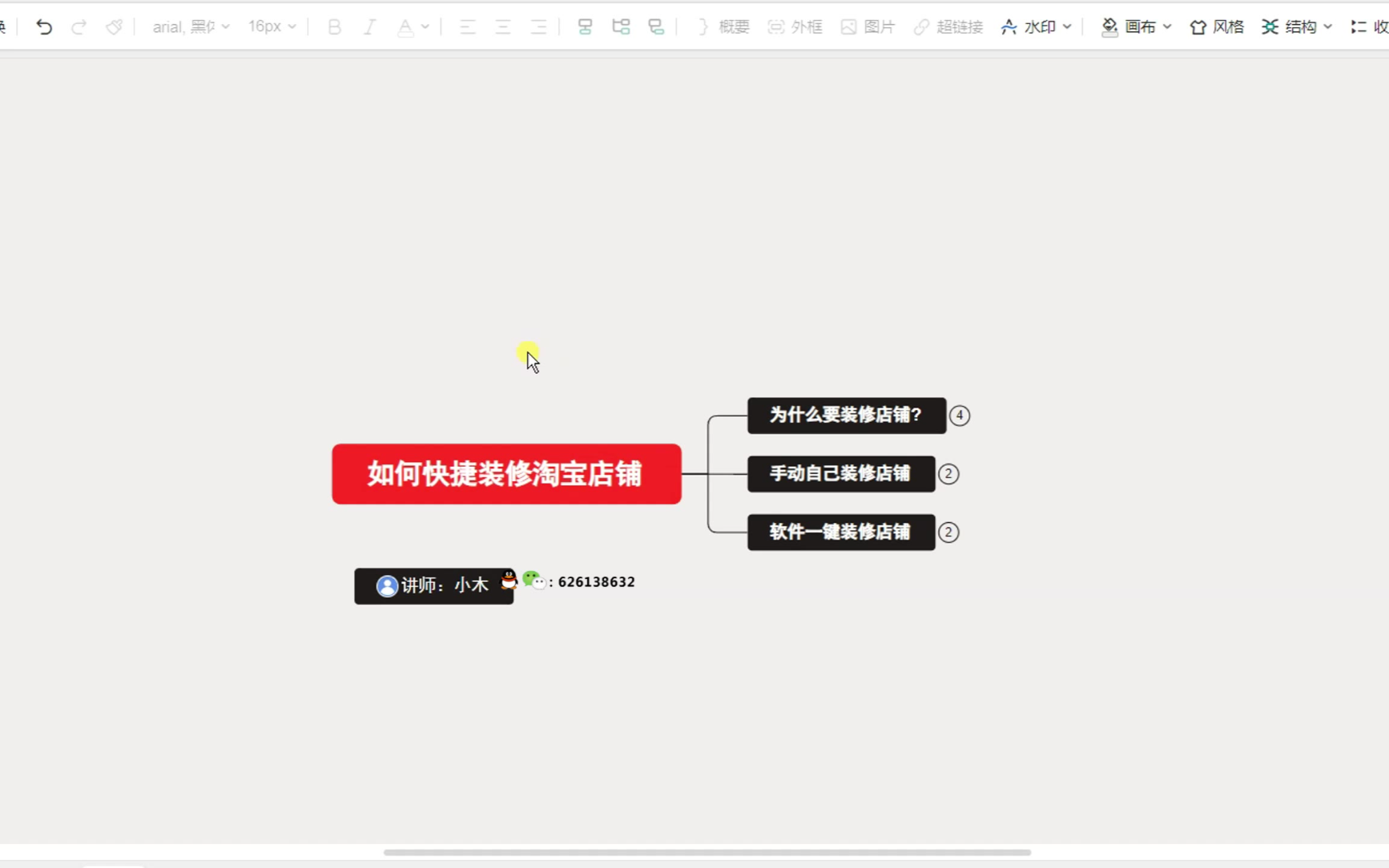Click the 超链接 hyperlink button
Image resolution: width=1389 pixels, height=868 pixels.
tap(948, 27)
